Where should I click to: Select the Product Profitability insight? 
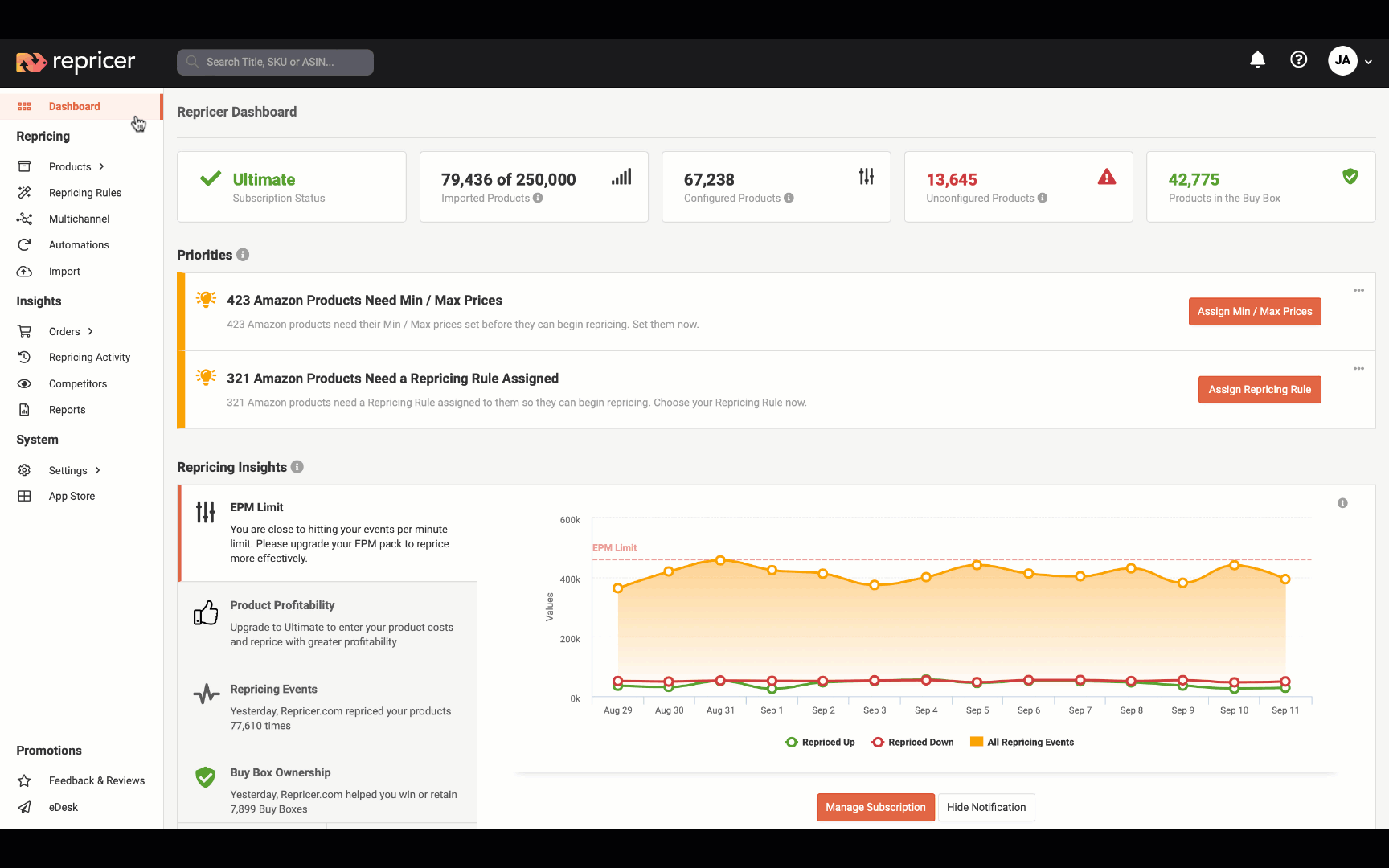(328, 624)
